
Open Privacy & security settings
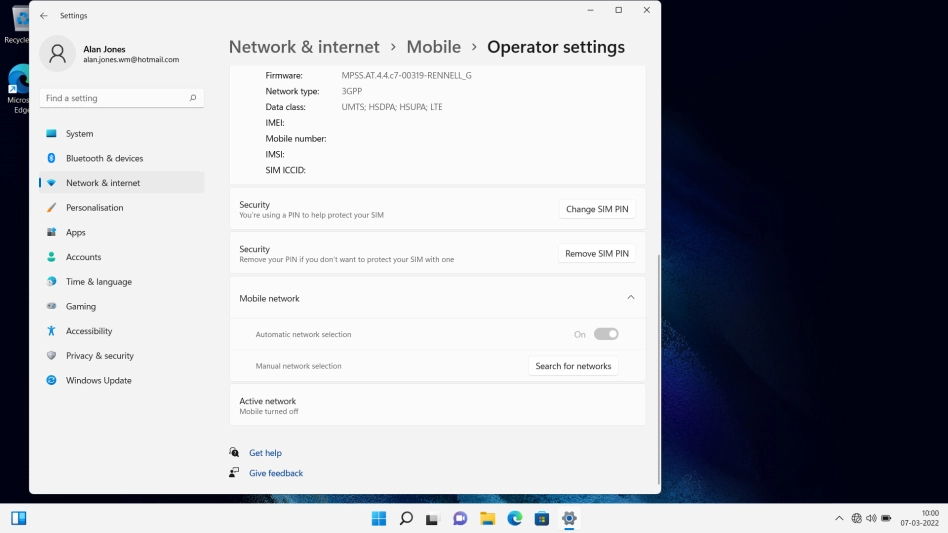pyautogui.click(x=99, y=356)
